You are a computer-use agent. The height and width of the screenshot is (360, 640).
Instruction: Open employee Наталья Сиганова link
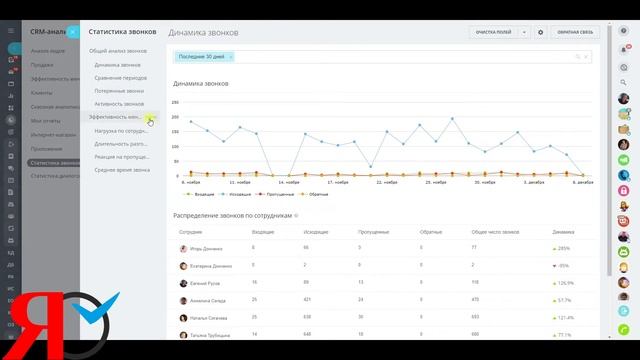pyautogui.click(x=209, y=318)
